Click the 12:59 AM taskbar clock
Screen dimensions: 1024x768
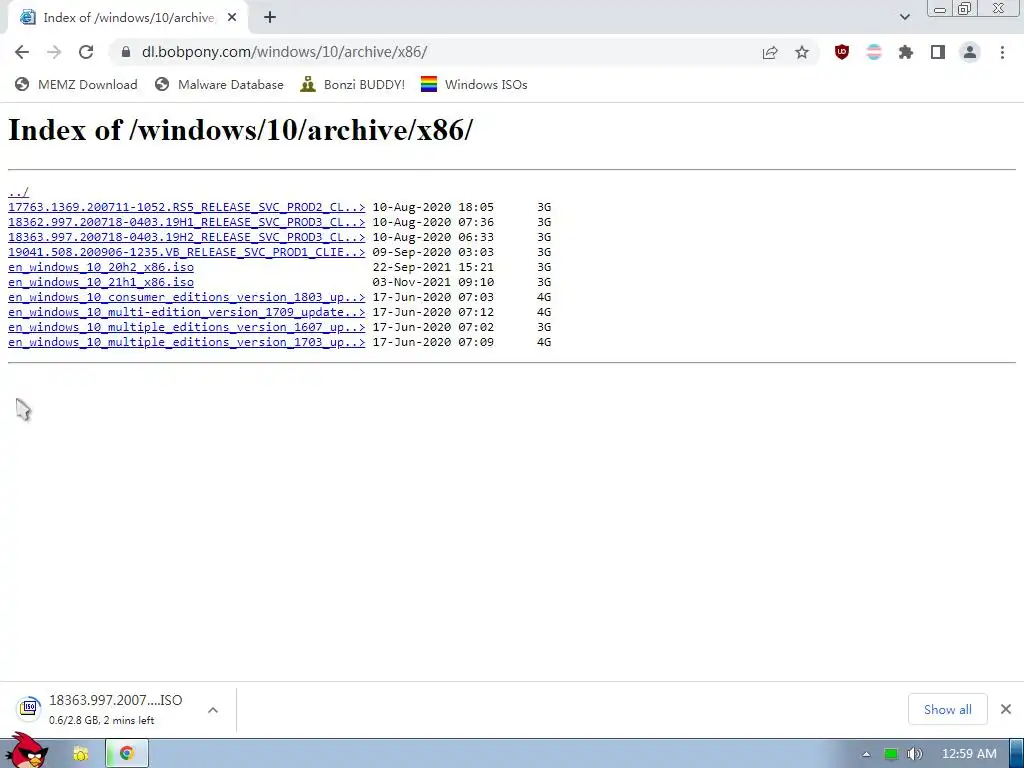(x=969, y=754)
